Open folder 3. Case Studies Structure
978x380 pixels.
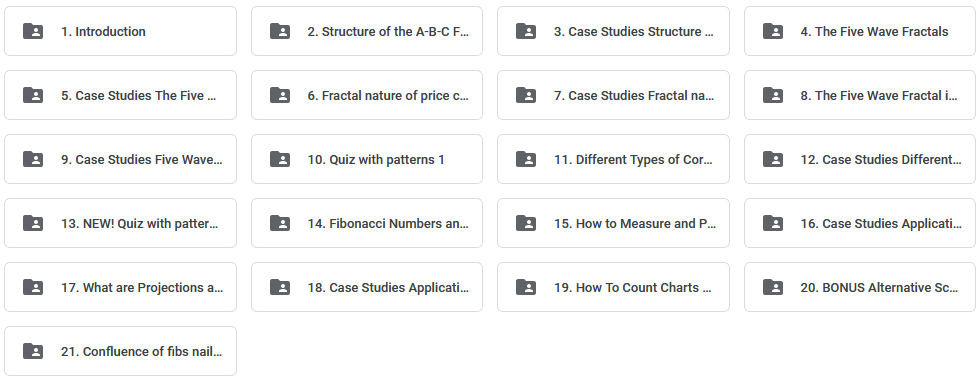(x=613, y=31)
